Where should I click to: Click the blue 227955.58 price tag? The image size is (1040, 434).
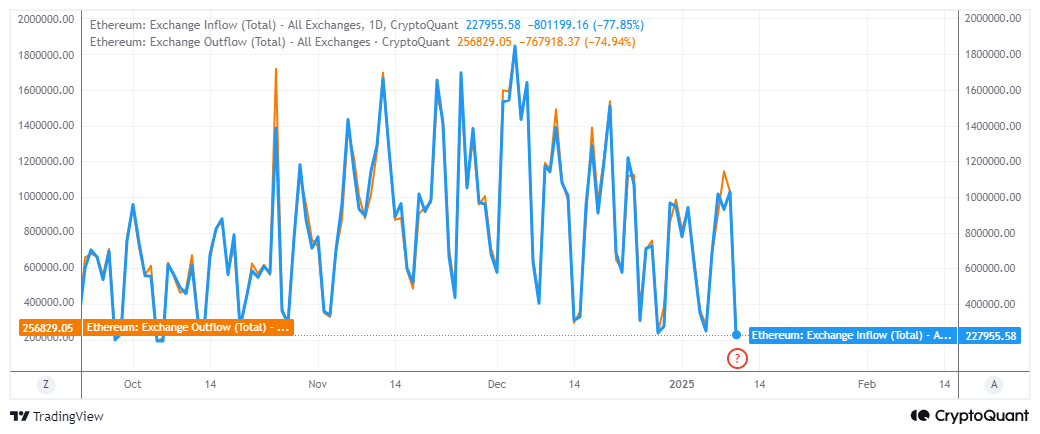pyautogui.click(x=990, y=336)
